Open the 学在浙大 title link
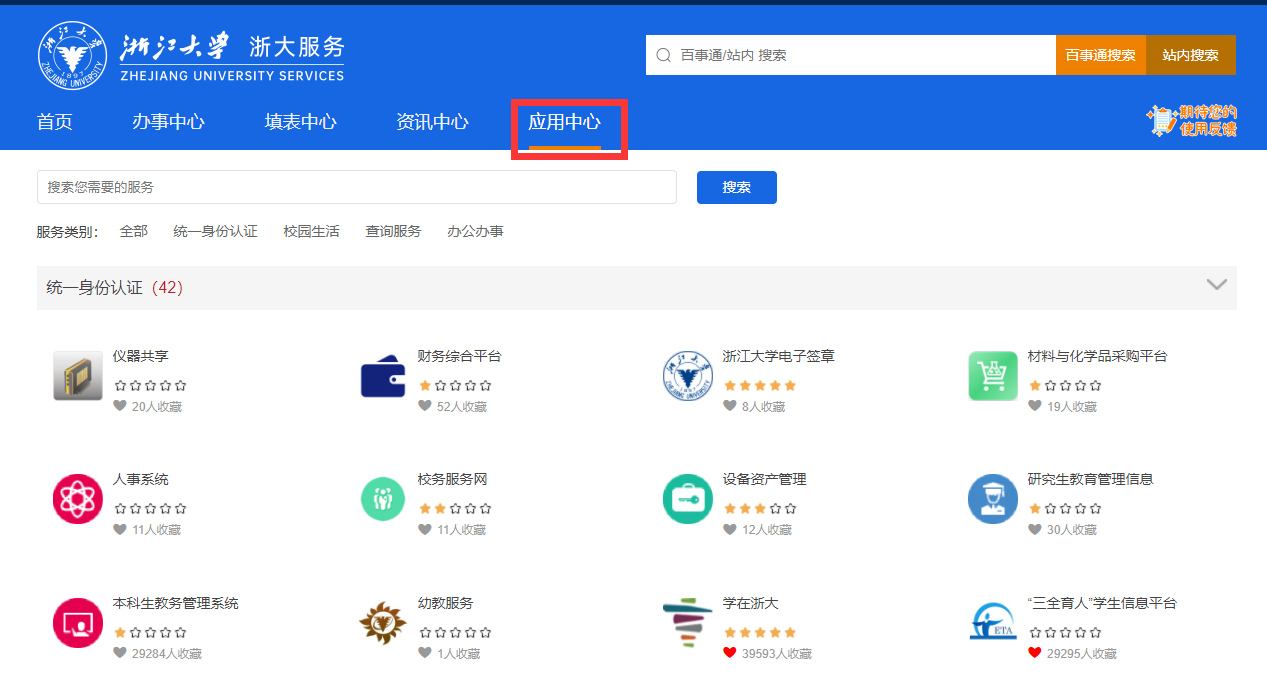The image size is (1267, 693). click(x=751, y=604)
